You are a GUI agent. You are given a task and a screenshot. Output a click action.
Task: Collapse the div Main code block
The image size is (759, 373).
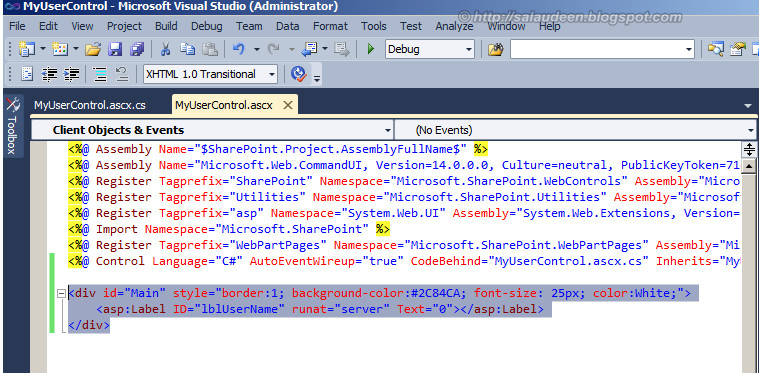tap(61, 293)
